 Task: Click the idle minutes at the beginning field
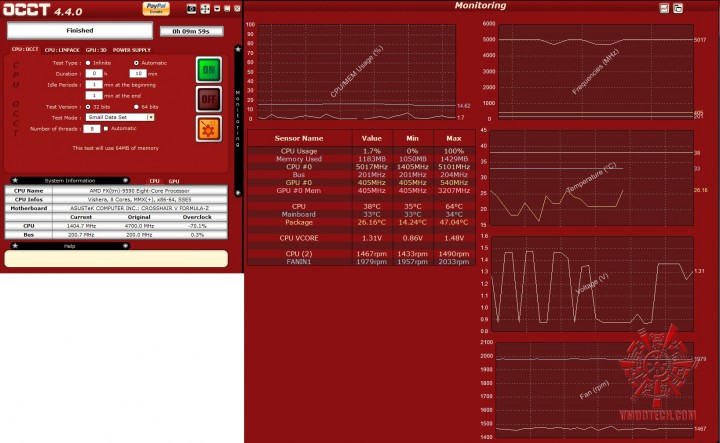[x=94, y=84]
